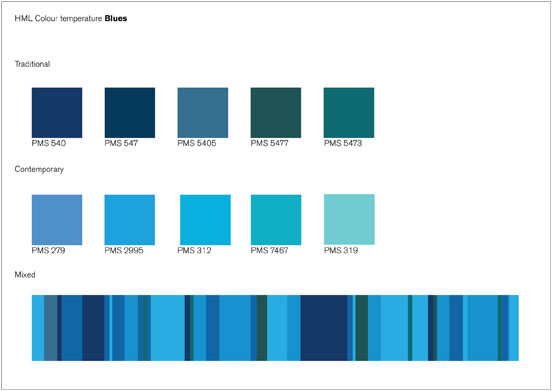The width and height of the screenshot is (552, 391).
Task: Click the PMS 5405 label text
Action: click(x=197, y=143)
